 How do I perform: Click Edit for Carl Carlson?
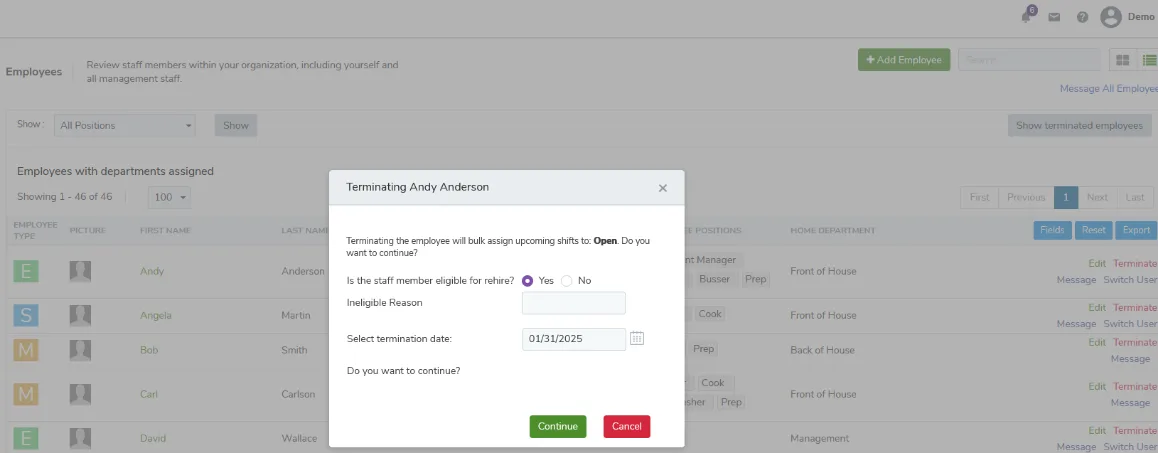pos(1097,386)
